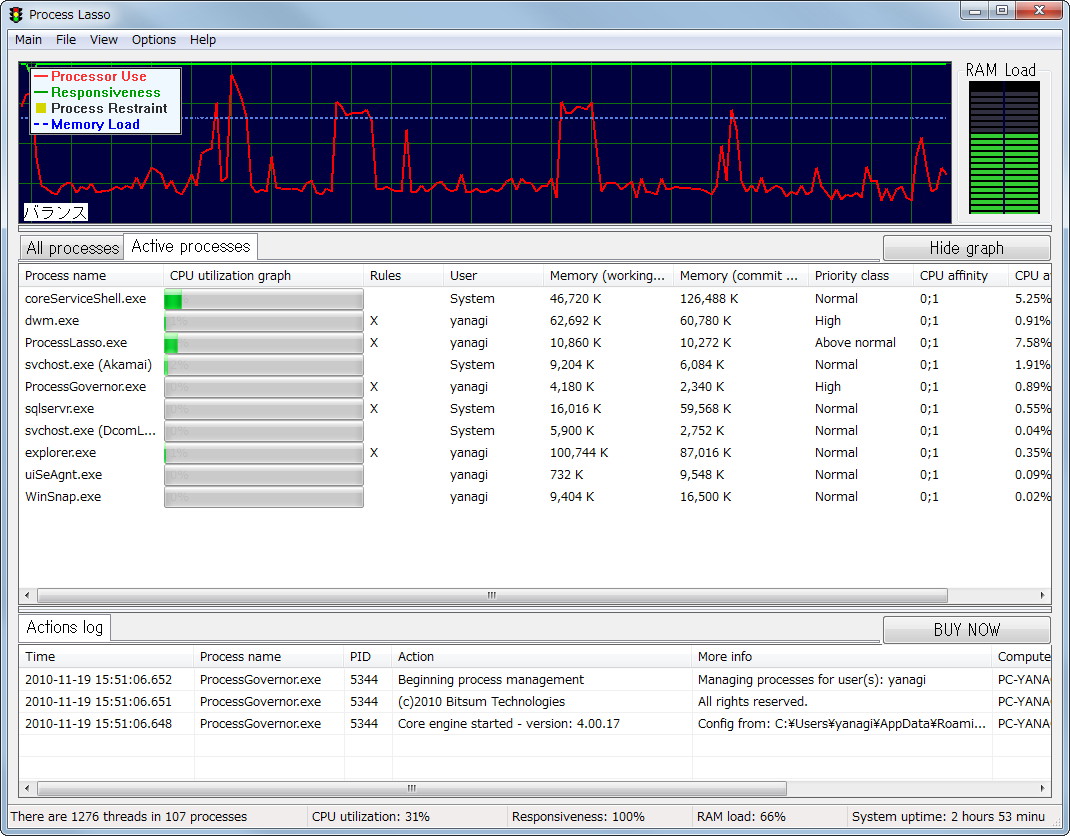Click the actions log horizontal scrollbar thumb
Screen dimensions: 1070x836
tap(411, 788)
